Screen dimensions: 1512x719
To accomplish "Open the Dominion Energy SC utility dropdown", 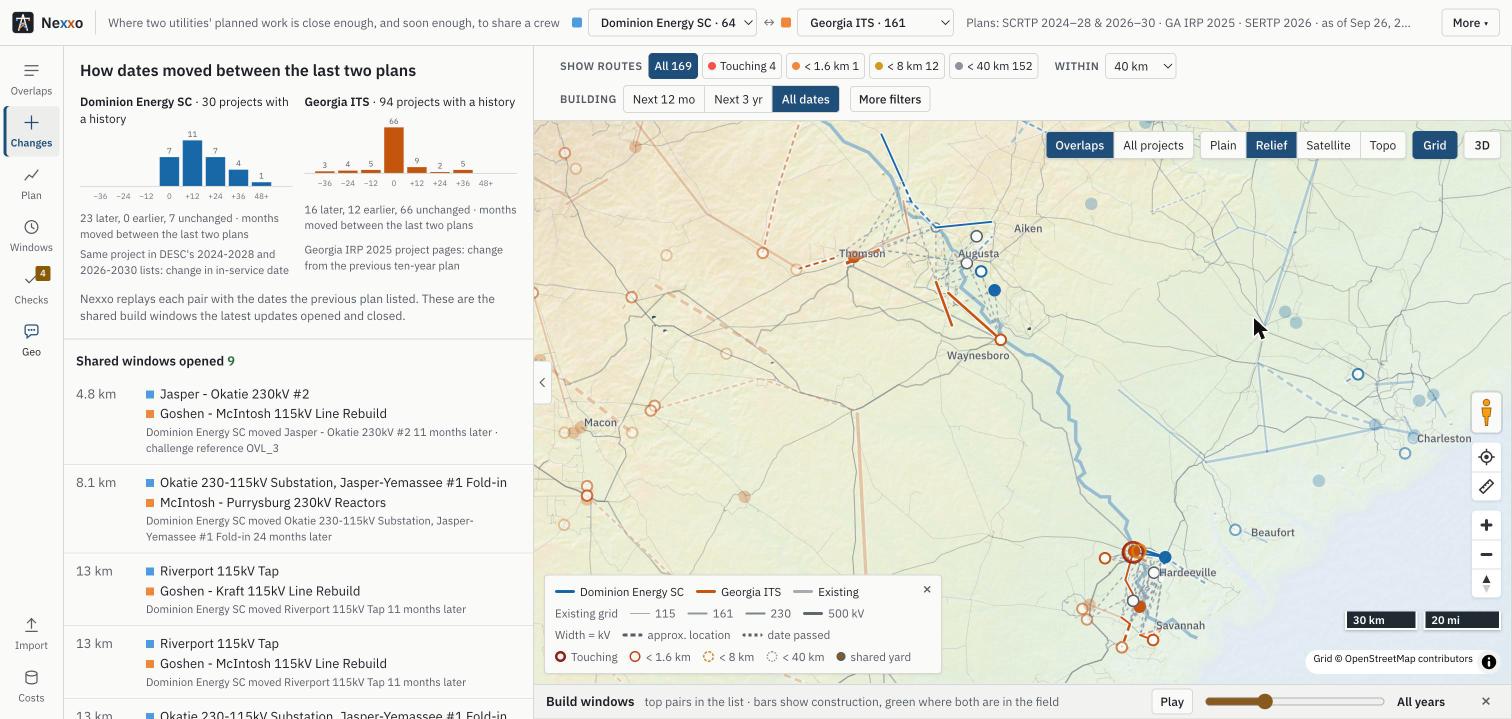I will coord(672,22).
